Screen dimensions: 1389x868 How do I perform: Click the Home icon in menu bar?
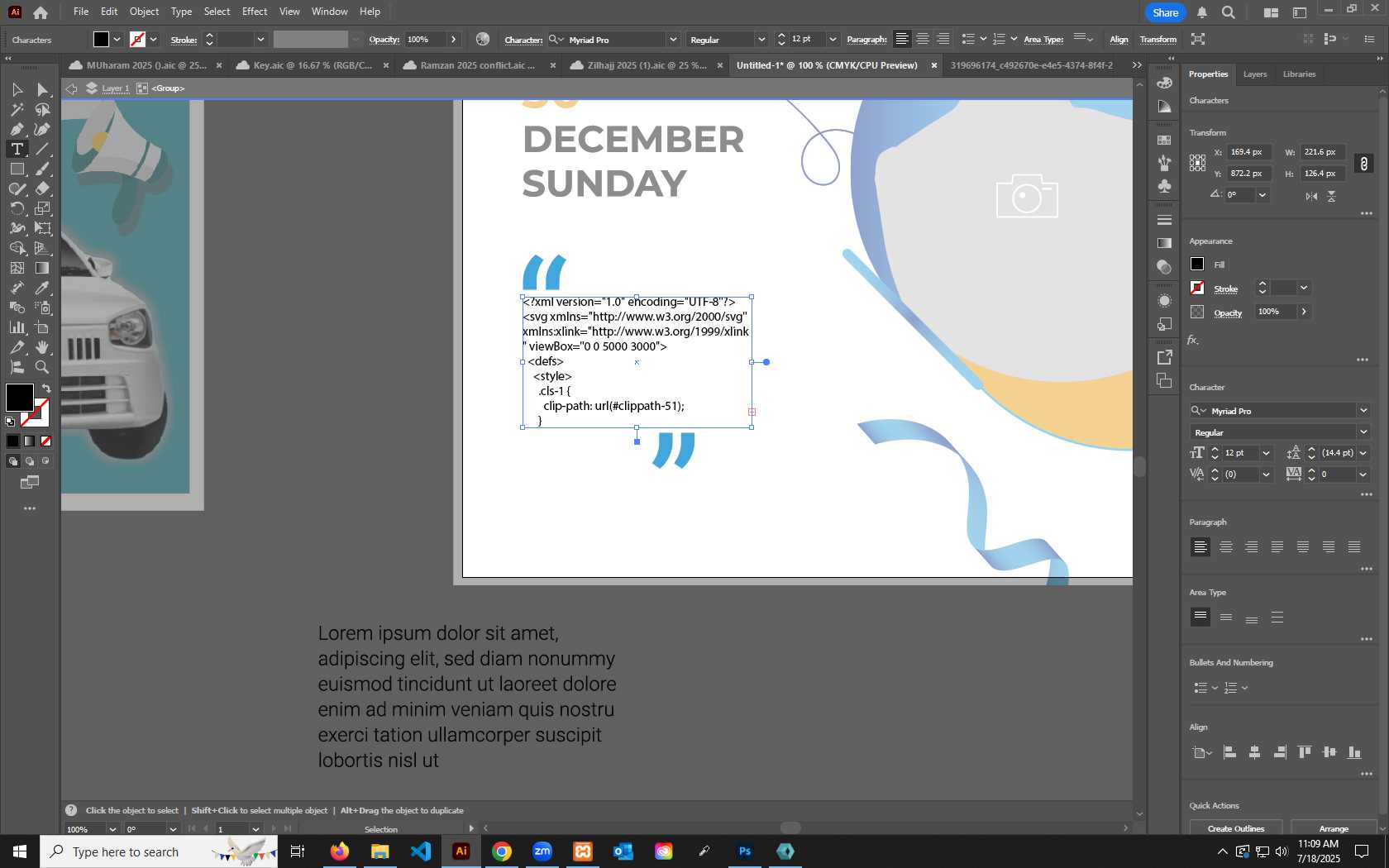click(x=41, y=12)
